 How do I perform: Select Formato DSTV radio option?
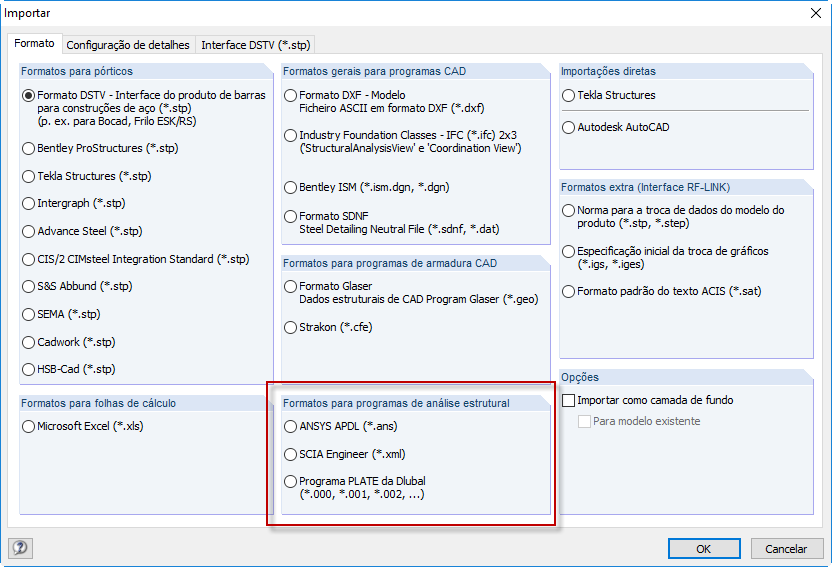click(28, 95)
